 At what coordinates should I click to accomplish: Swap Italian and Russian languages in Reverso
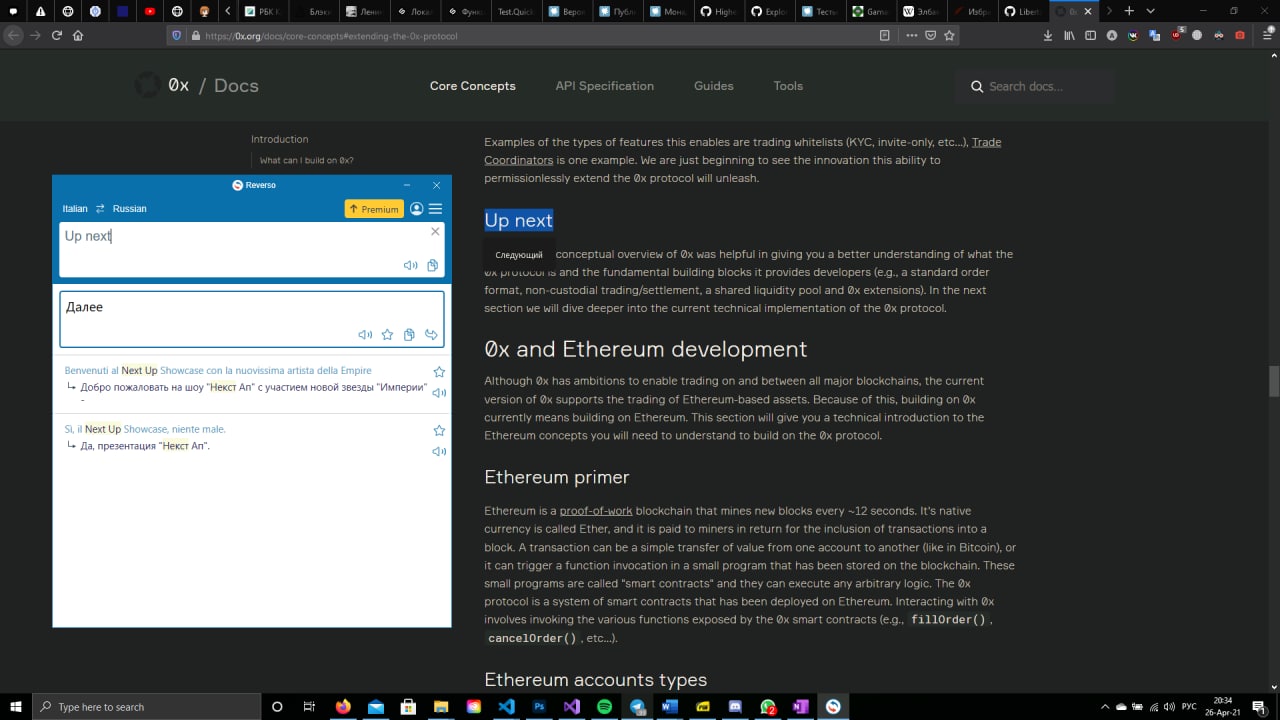point(100,209)
